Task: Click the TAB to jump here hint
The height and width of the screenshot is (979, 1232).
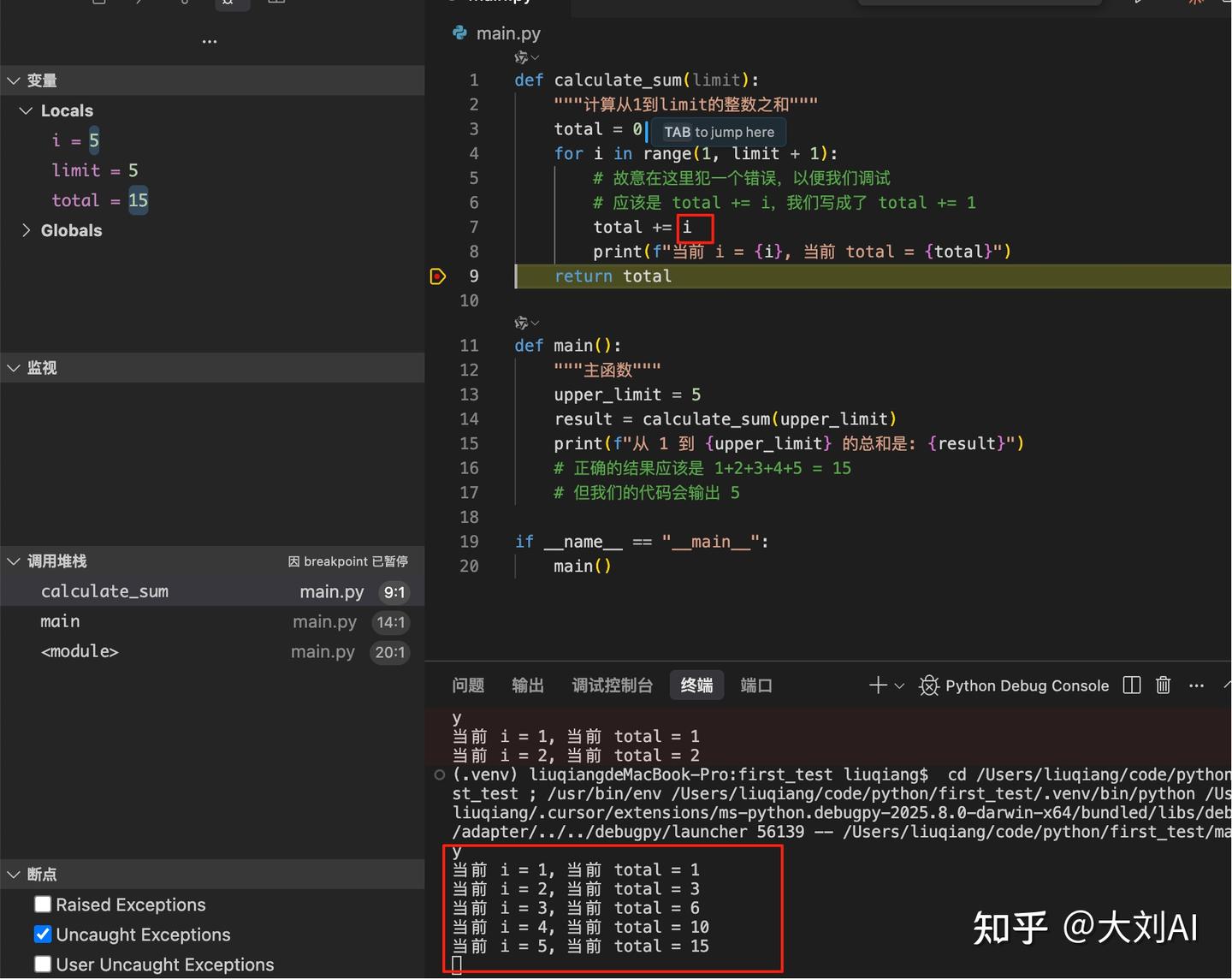Action: pyautogui.click(x=718, y=132)
